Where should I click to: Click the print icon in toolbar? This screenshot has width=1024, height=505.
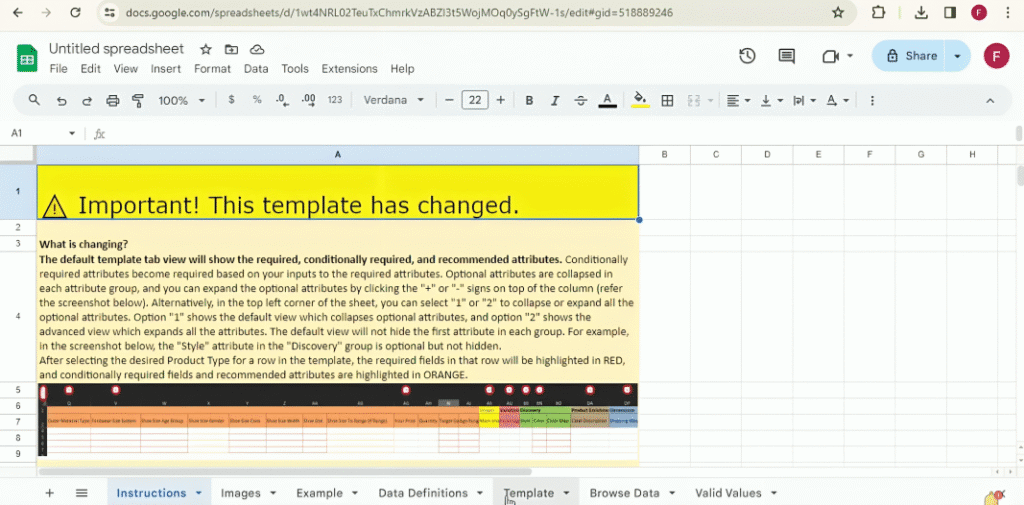coord(113,100)
